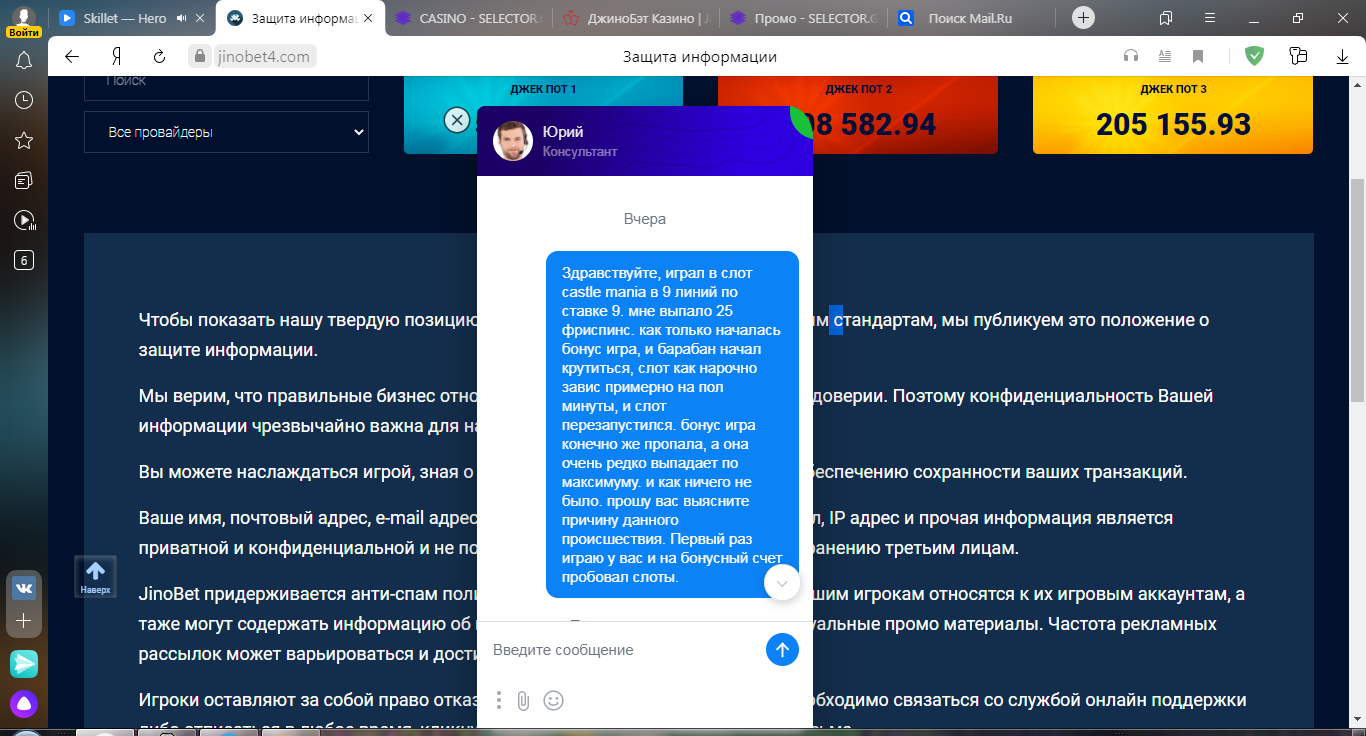Open the VK icon in the sidebar

click(x=24, y=588)
